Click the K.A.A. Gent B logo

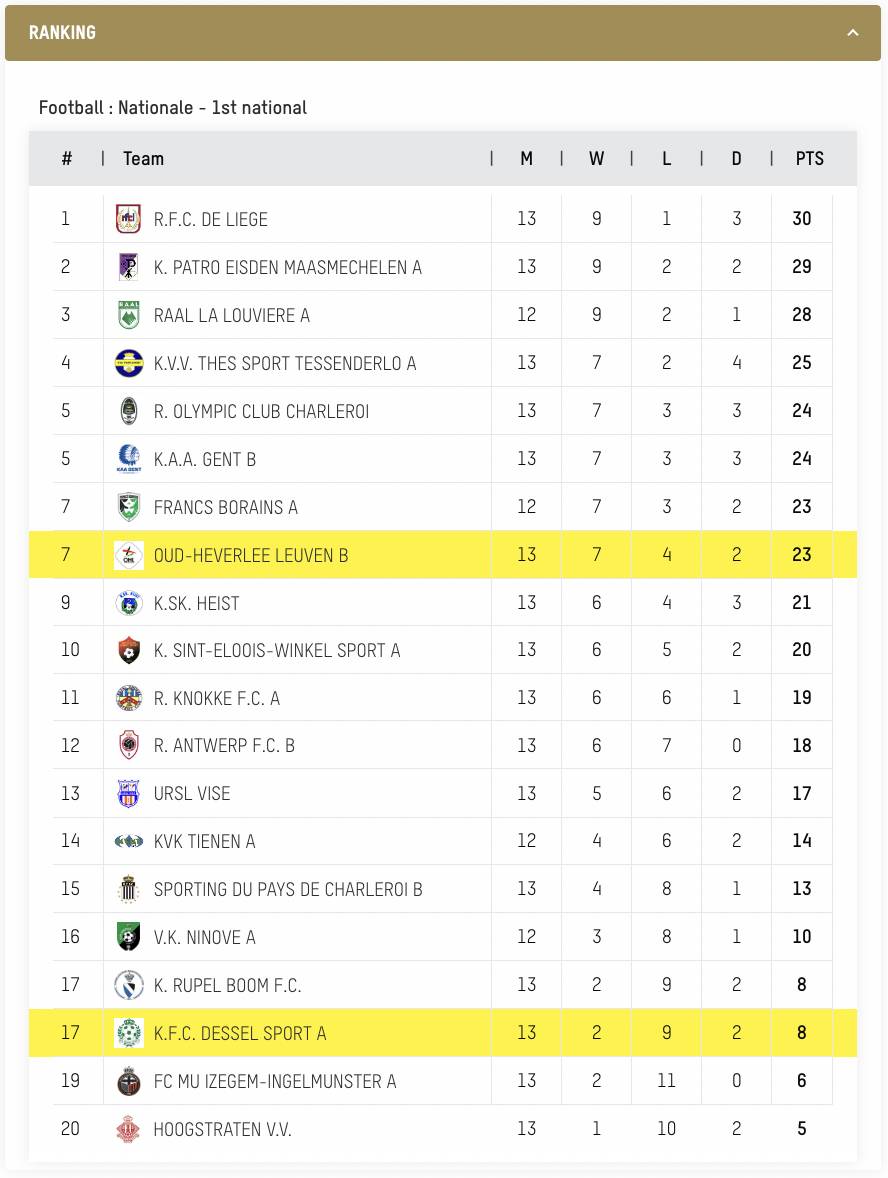point(128,458)
